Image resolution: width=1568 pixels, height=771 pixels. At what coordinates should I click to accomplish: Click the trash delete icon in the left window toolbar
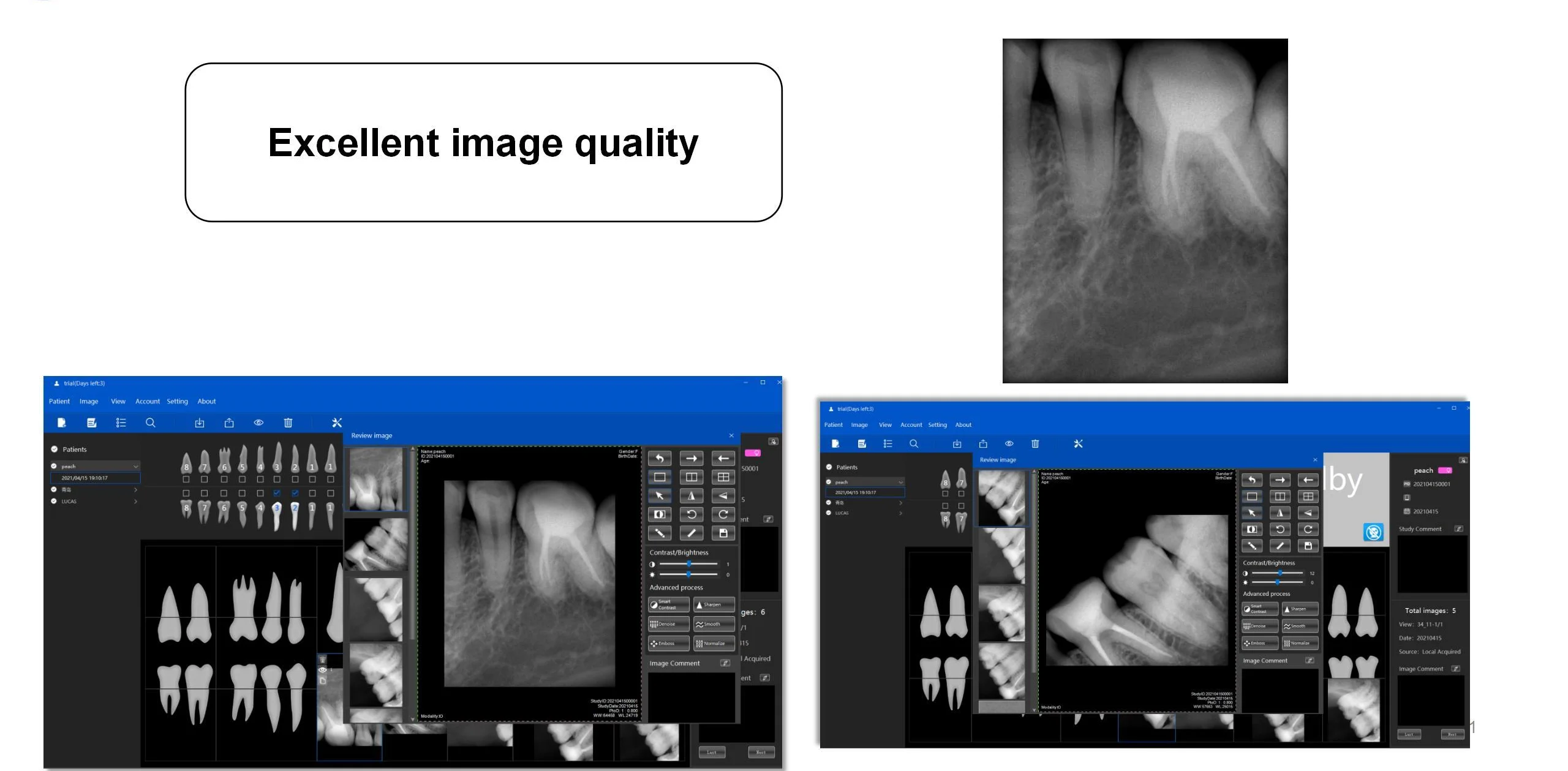[288, 423]
